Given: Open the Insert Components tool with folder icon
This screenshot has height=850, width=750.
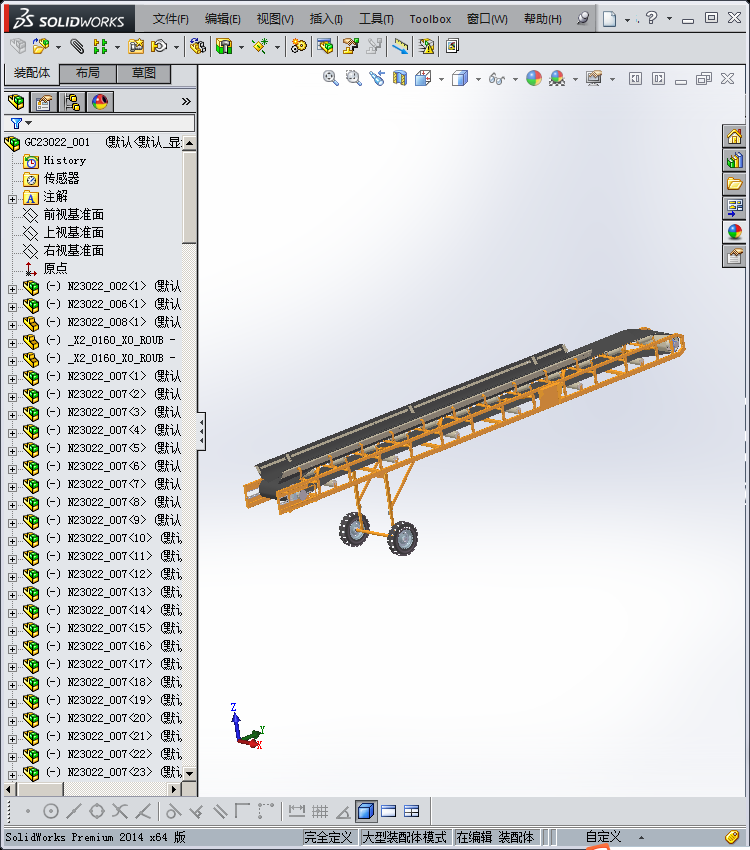Looking at the screenshot, I should [41, 47].
